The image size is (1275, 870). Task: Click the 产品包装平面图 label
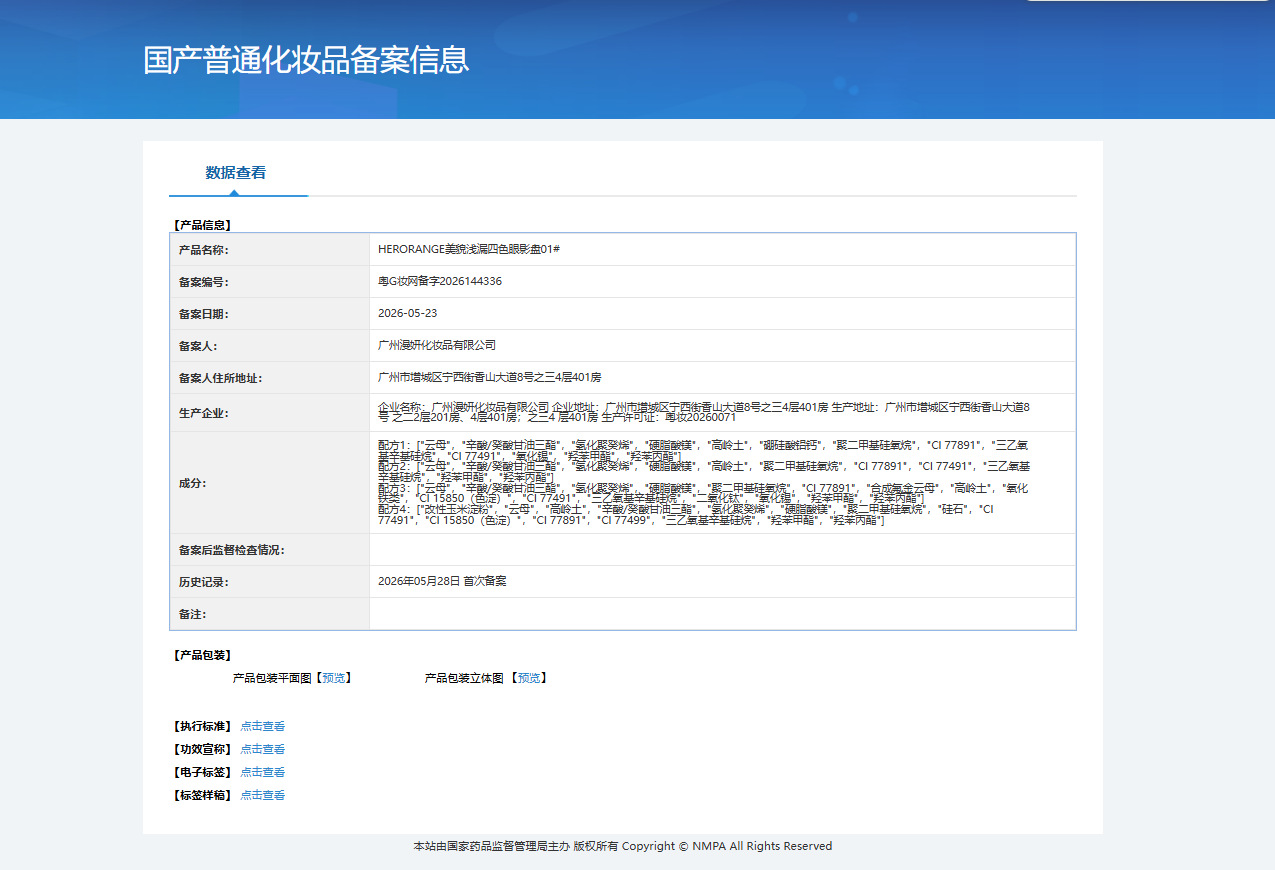tap(273, 678)
